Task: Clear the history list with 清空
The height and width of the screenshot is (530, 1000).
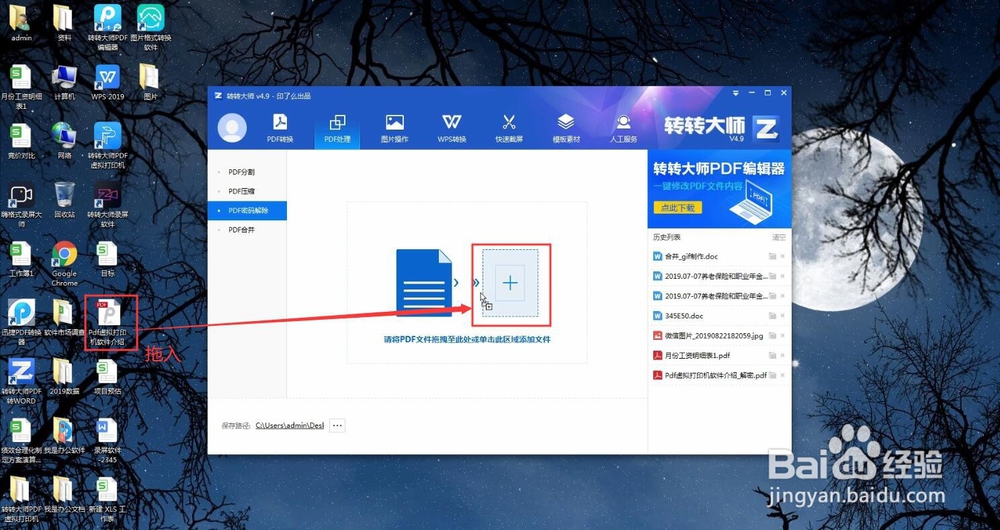Action: coord(779,237)
